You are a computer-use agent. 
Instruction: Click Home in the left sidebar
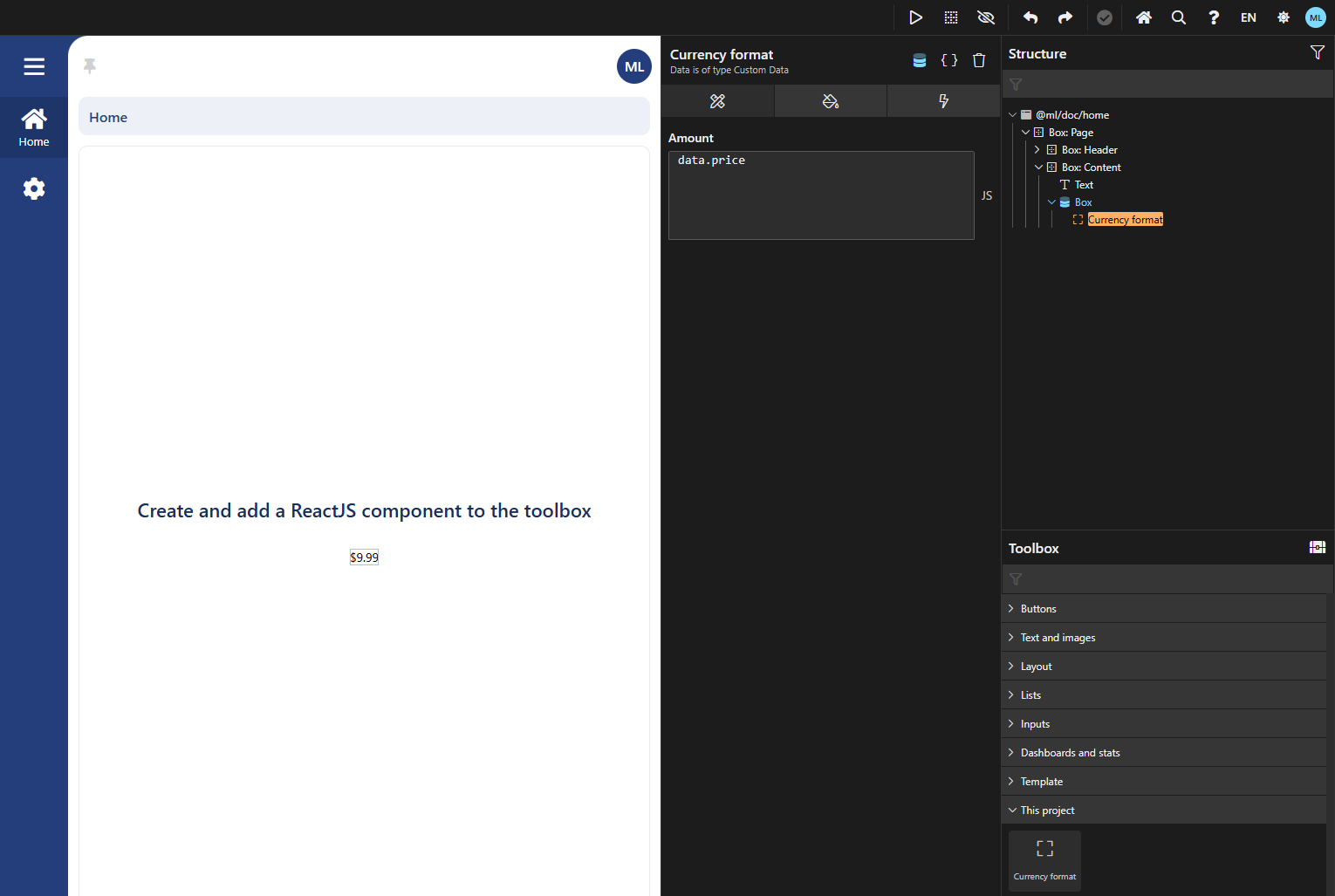point(34,127)
